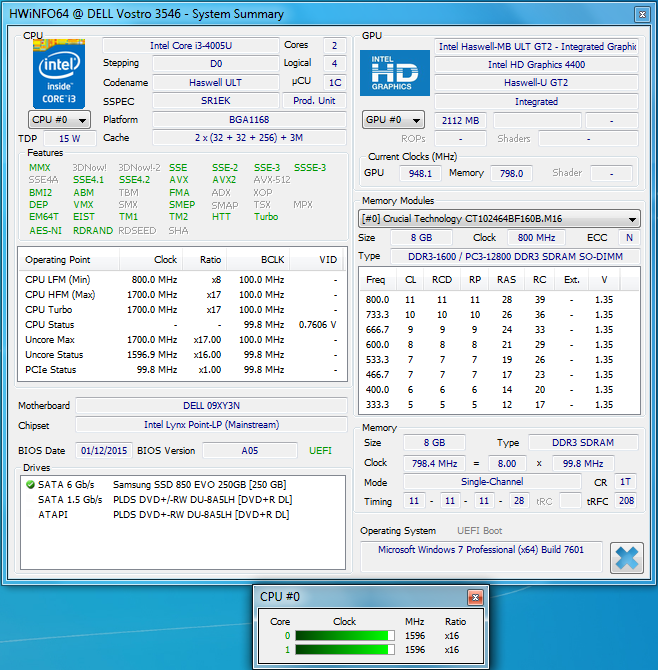Click the DELL 09XY3N motherboard field
Viewport: 658px width, 670px height.
coord(210,406)
